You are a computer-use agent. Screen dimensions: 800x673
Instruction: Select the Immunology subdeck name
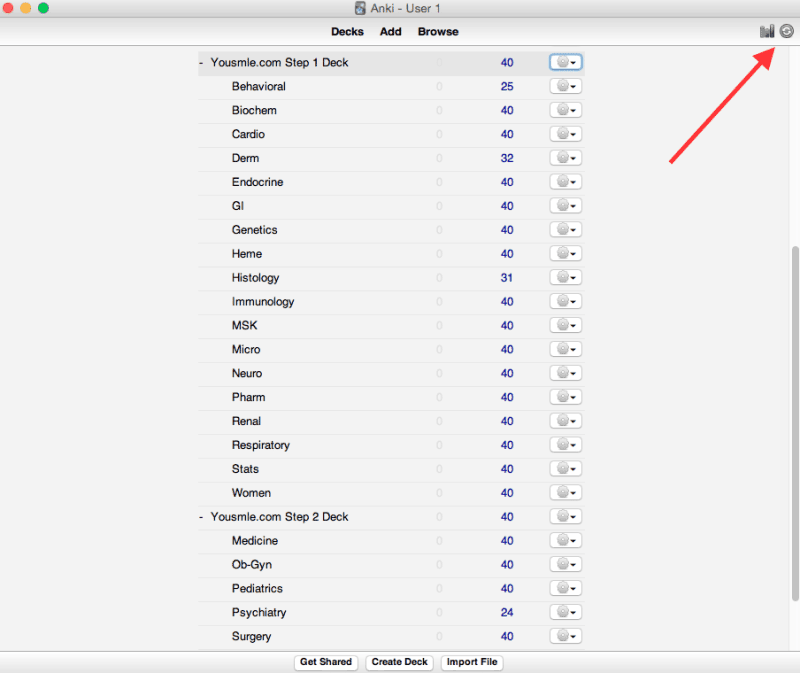[263, 302]
